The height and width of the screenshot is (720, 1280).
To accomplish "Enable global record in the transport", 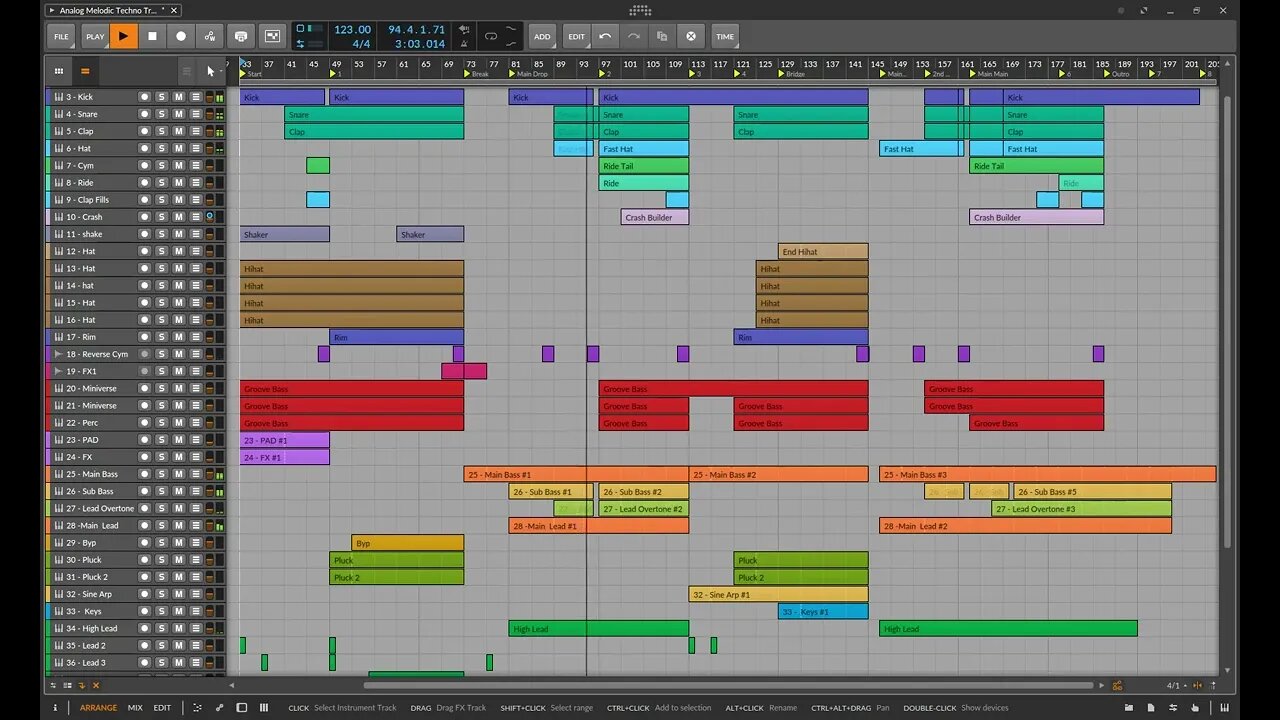I will (x=181, y=36).
